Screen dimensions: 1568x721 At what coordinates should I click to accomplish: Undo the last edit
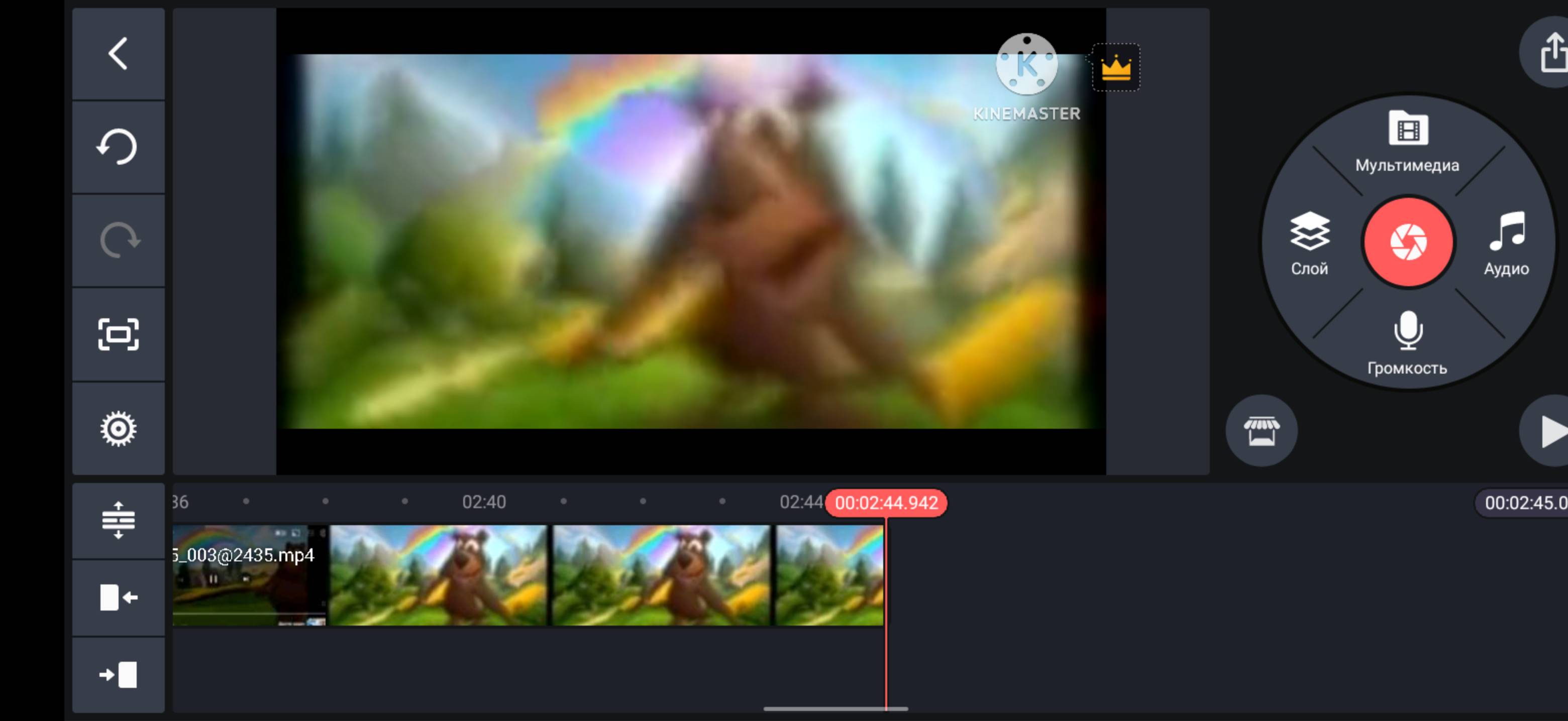tap(118, 147)
